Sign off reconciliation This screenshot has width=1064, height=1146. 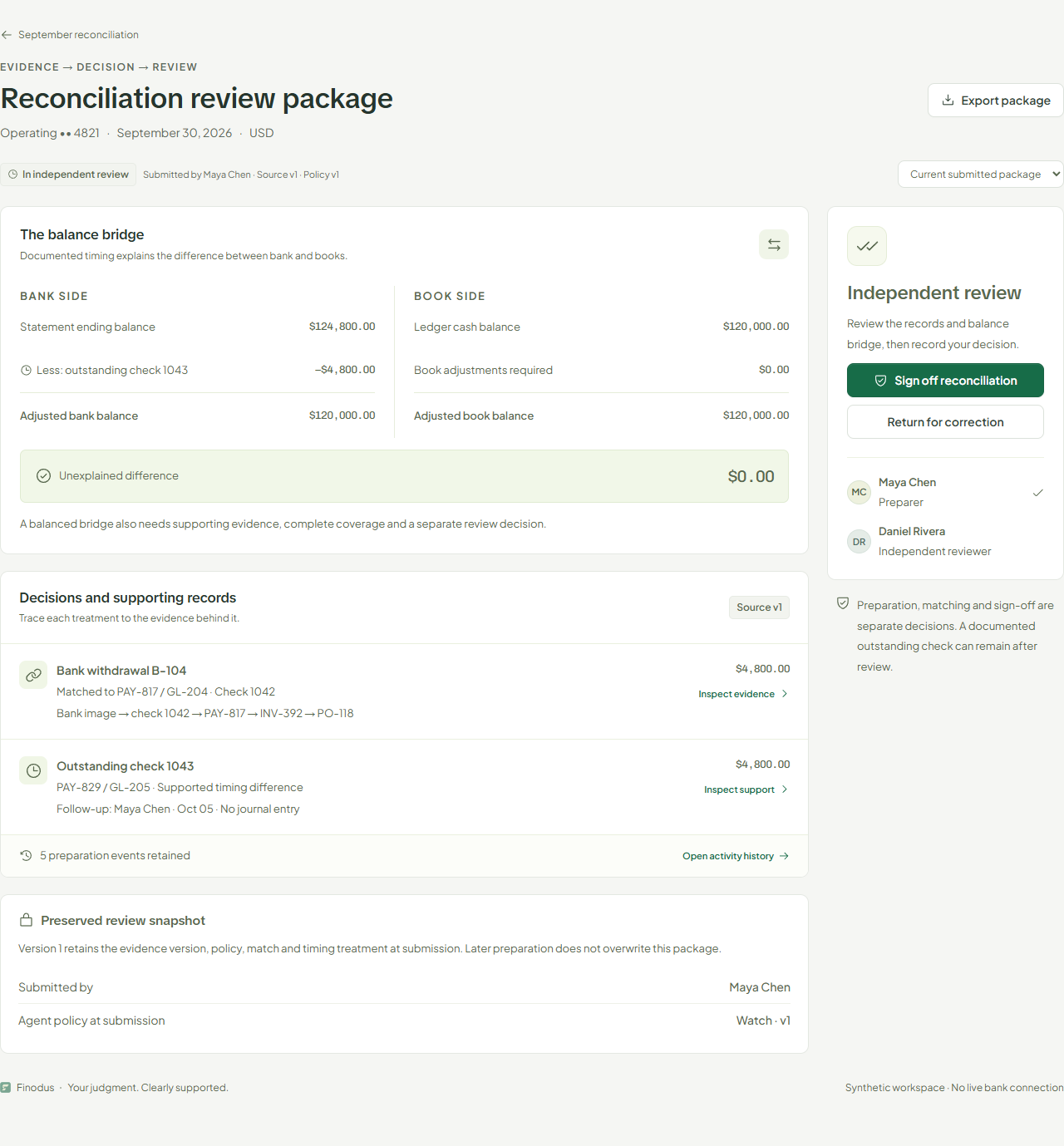click(x=945, y=381)
